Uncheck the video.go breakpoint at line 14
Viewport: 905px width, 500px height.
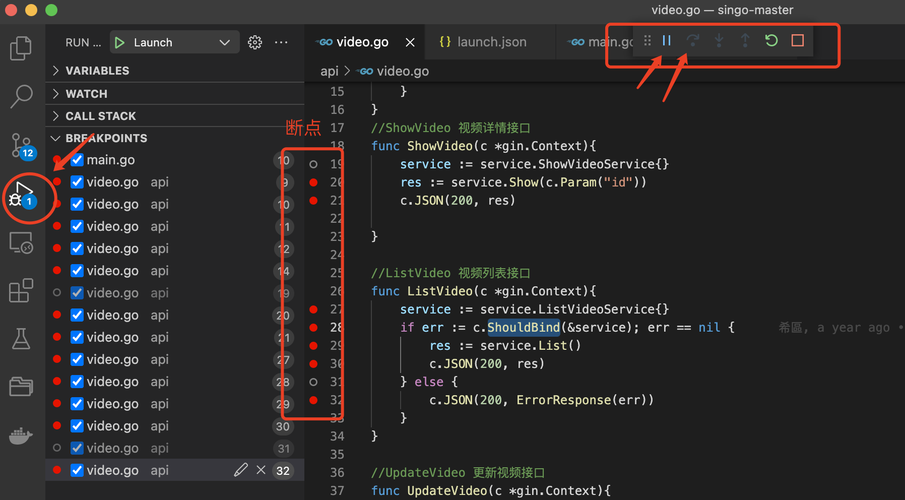[77, 270]
